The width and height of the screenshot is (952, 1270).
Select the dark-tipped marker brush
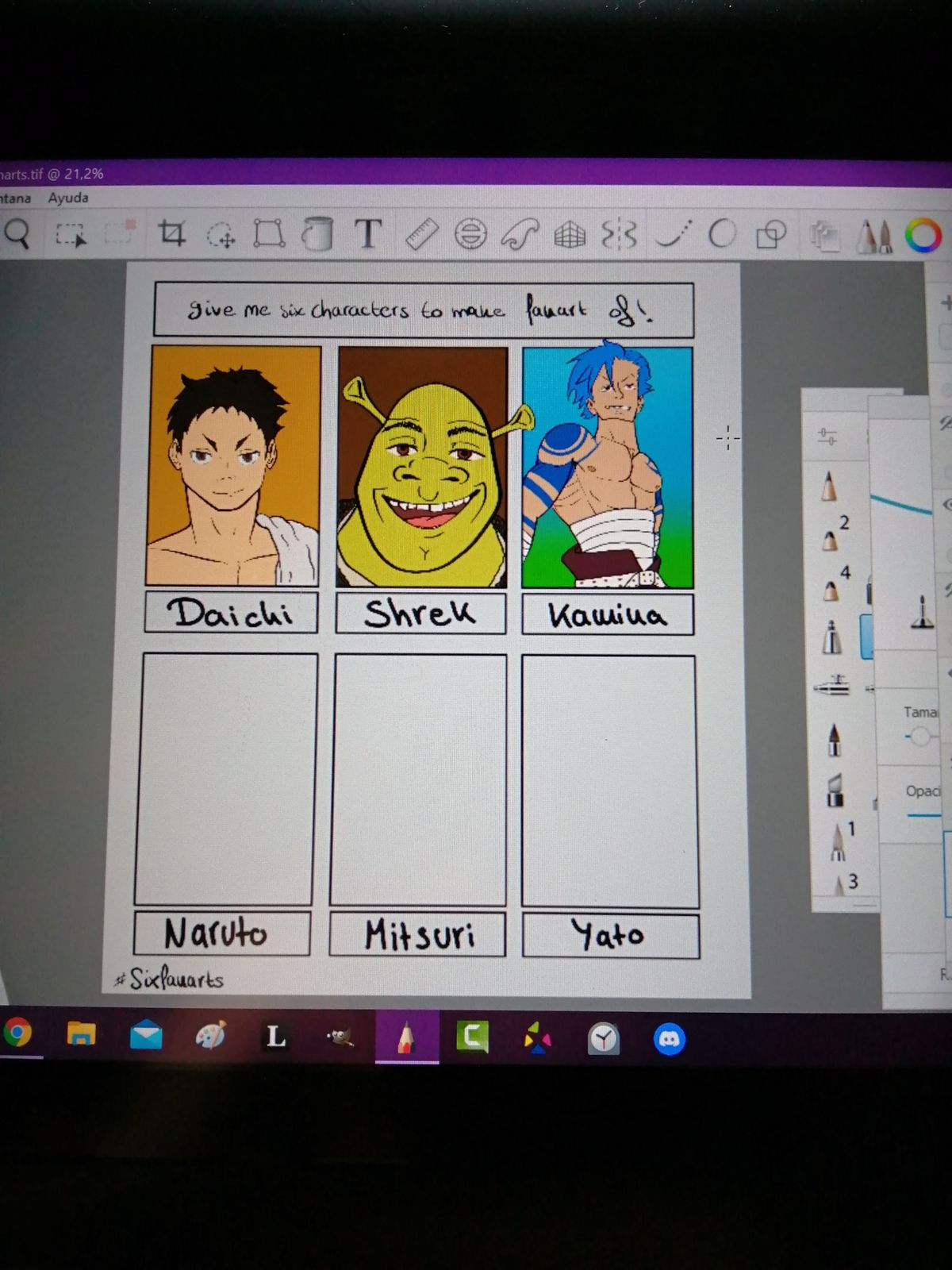[834, 740]
